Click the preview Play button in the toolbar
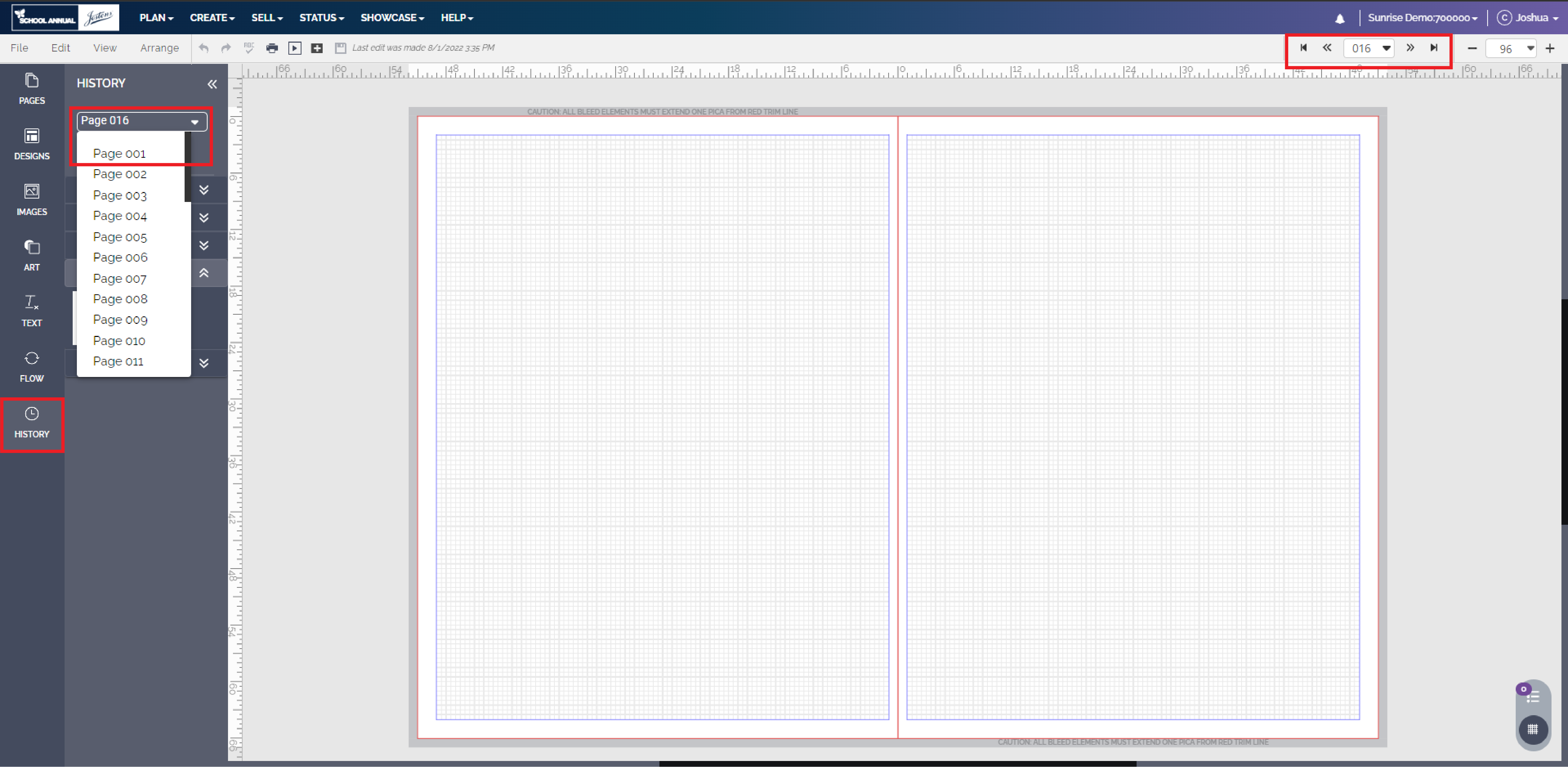Viewport: 1568px width, 767px height. click(x=295, y=48)
